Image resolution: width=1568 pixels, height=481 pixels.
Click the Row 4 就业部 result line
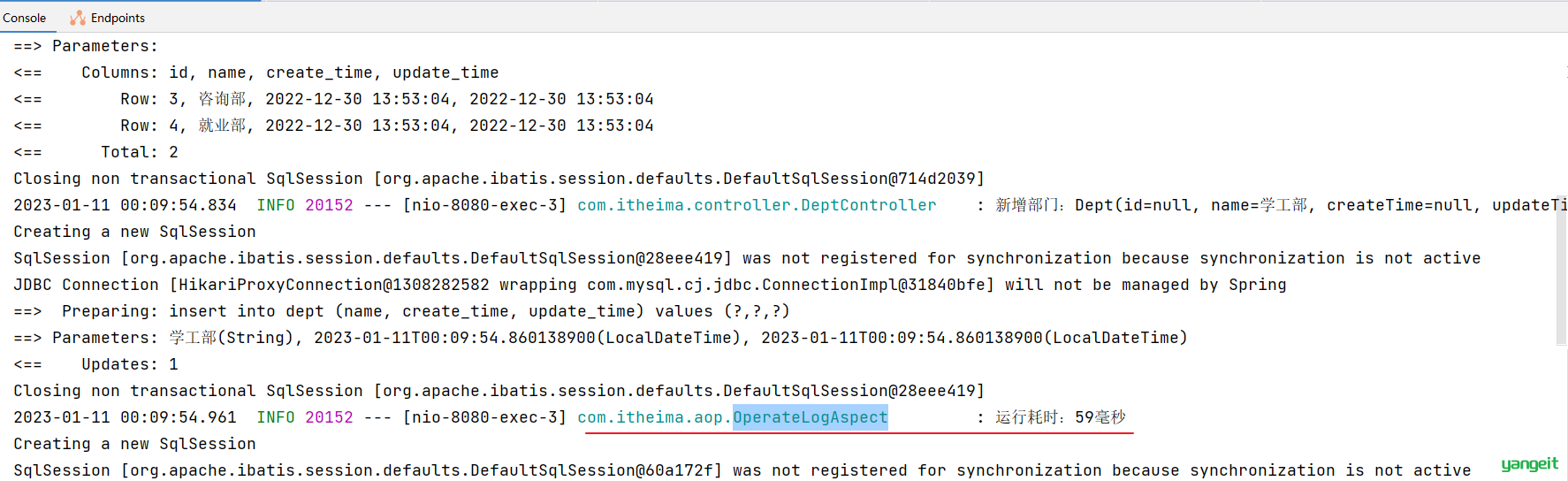[333, 126]
